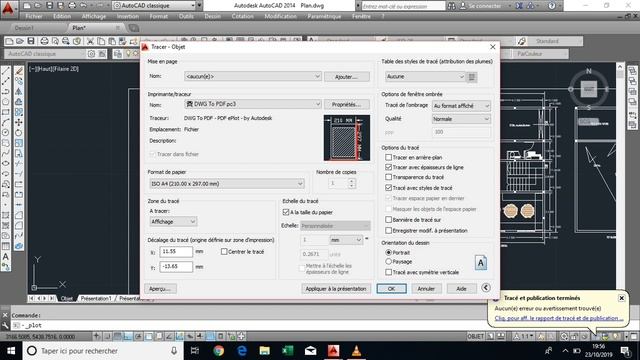This screenshot has width=640, height=360.
Task: Select the Mirror modify tool
Action: (19, 91)
